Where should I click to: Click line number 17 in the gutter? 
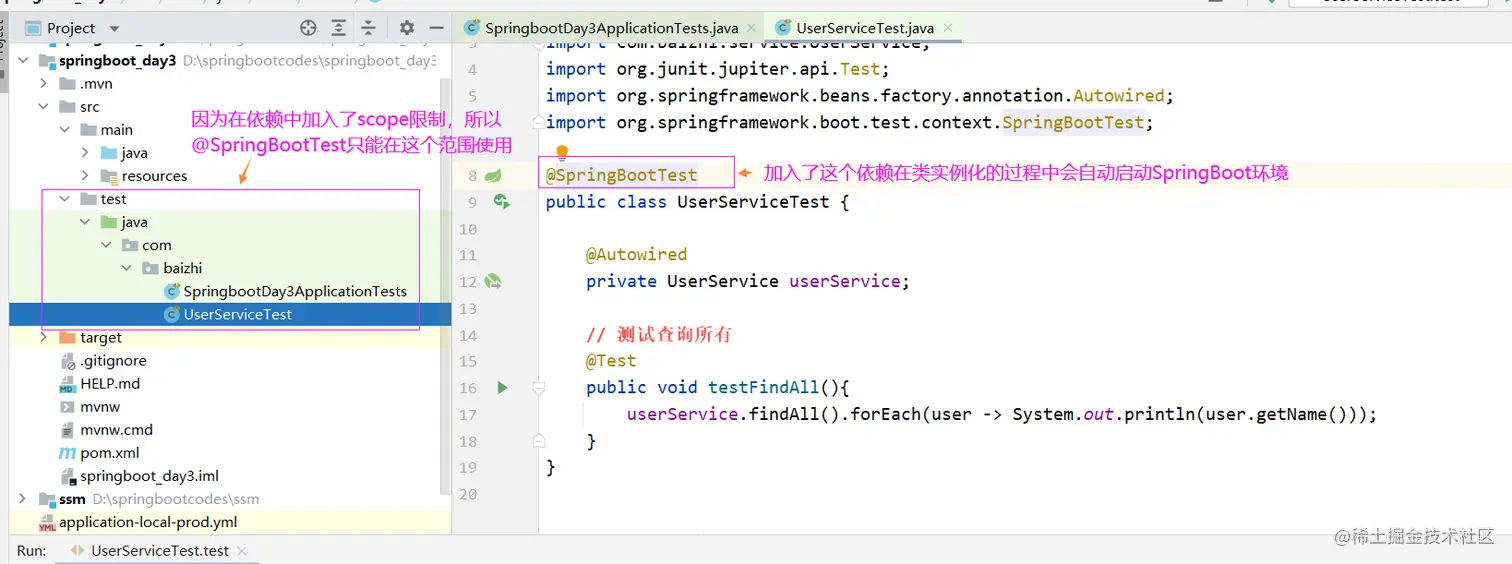(x=468, y=414)
